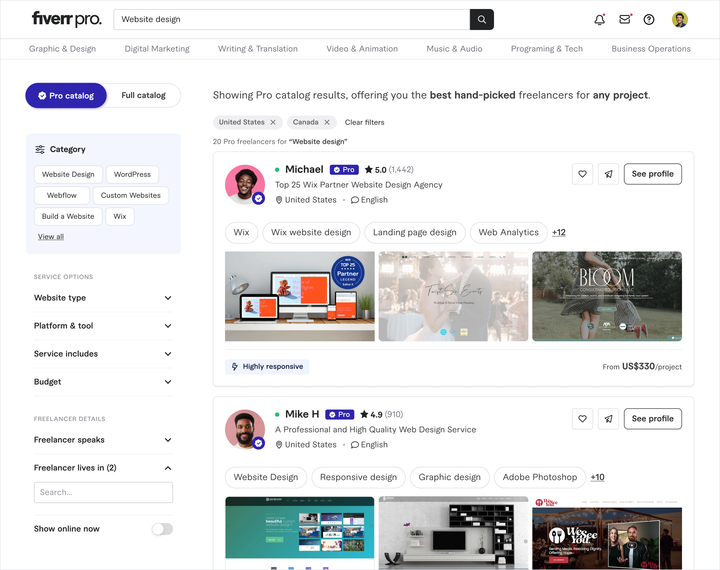
Task: Open the BLOOM portfolio thumbnail
Action: tap(607, 296)
